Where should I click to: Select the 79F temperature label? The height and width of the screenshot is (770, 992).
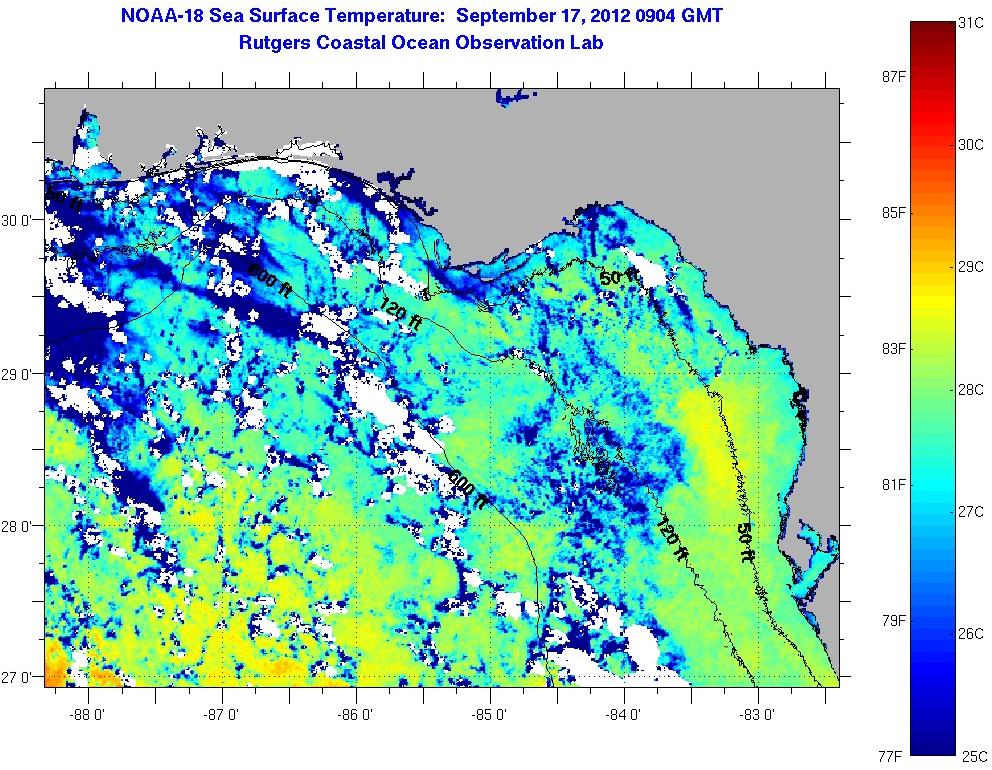click(x=893, y=621)
